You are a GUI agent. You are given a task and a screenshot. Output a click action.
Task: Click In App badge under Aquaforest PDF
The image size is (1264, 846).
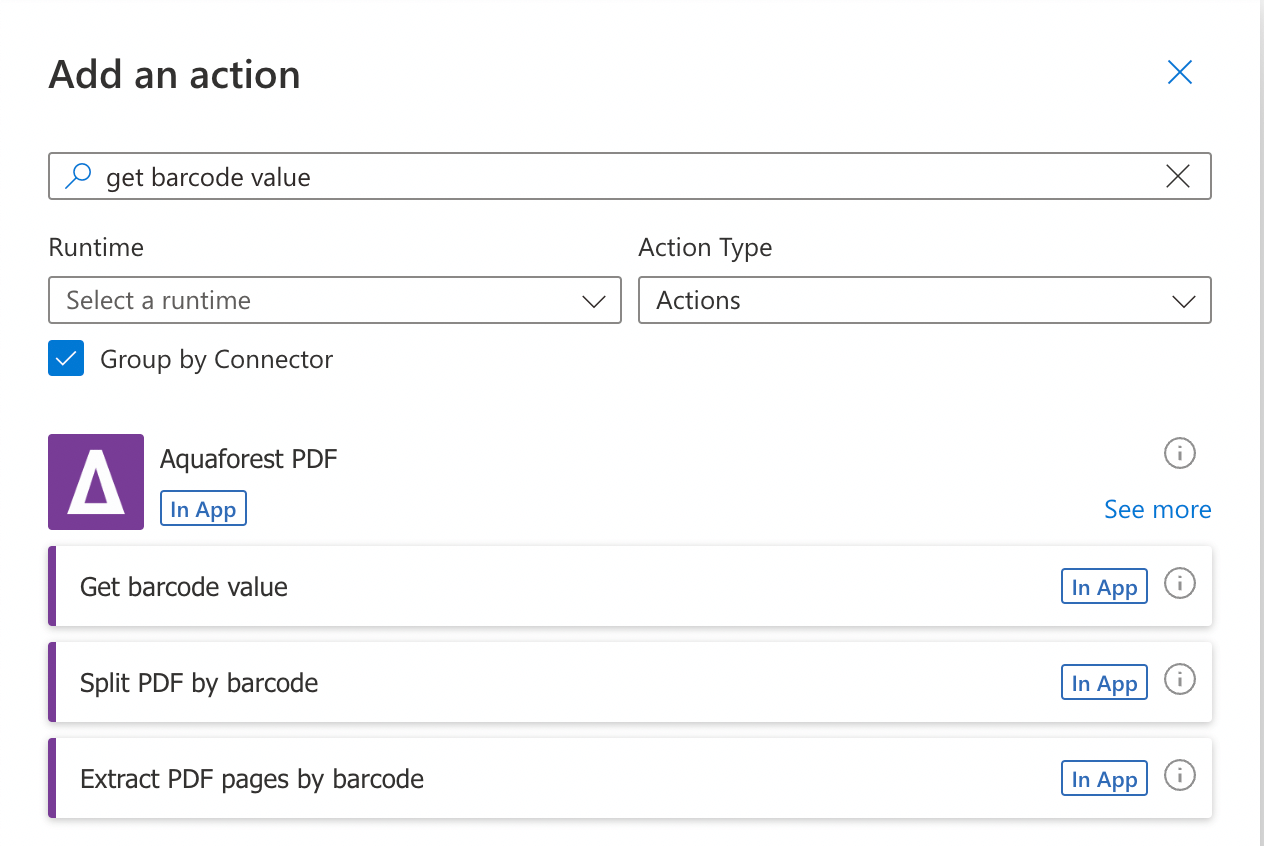pos(203,509)
